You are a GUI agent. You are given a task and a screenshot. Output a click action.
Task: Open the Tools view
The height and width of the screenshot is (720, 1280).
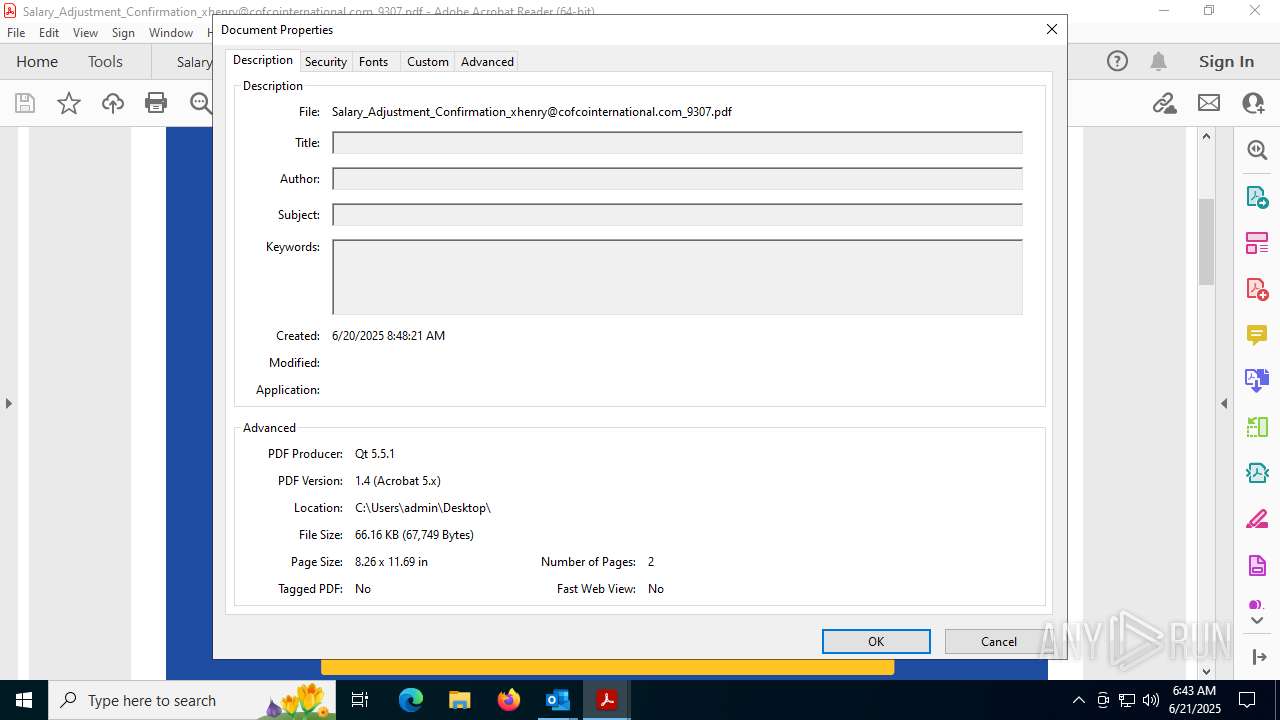(x=105, y=61)
